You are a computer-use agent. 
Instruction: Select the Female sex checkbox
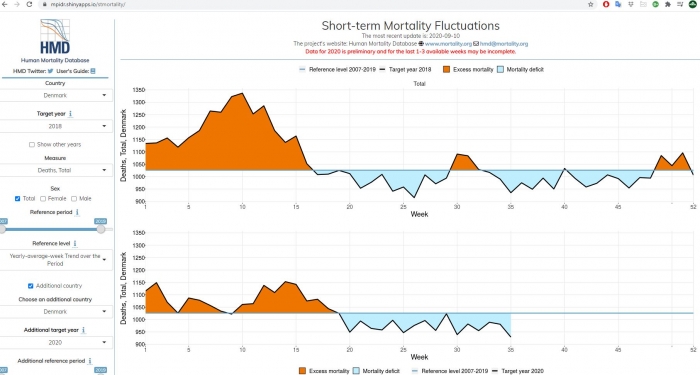(43, 199)
